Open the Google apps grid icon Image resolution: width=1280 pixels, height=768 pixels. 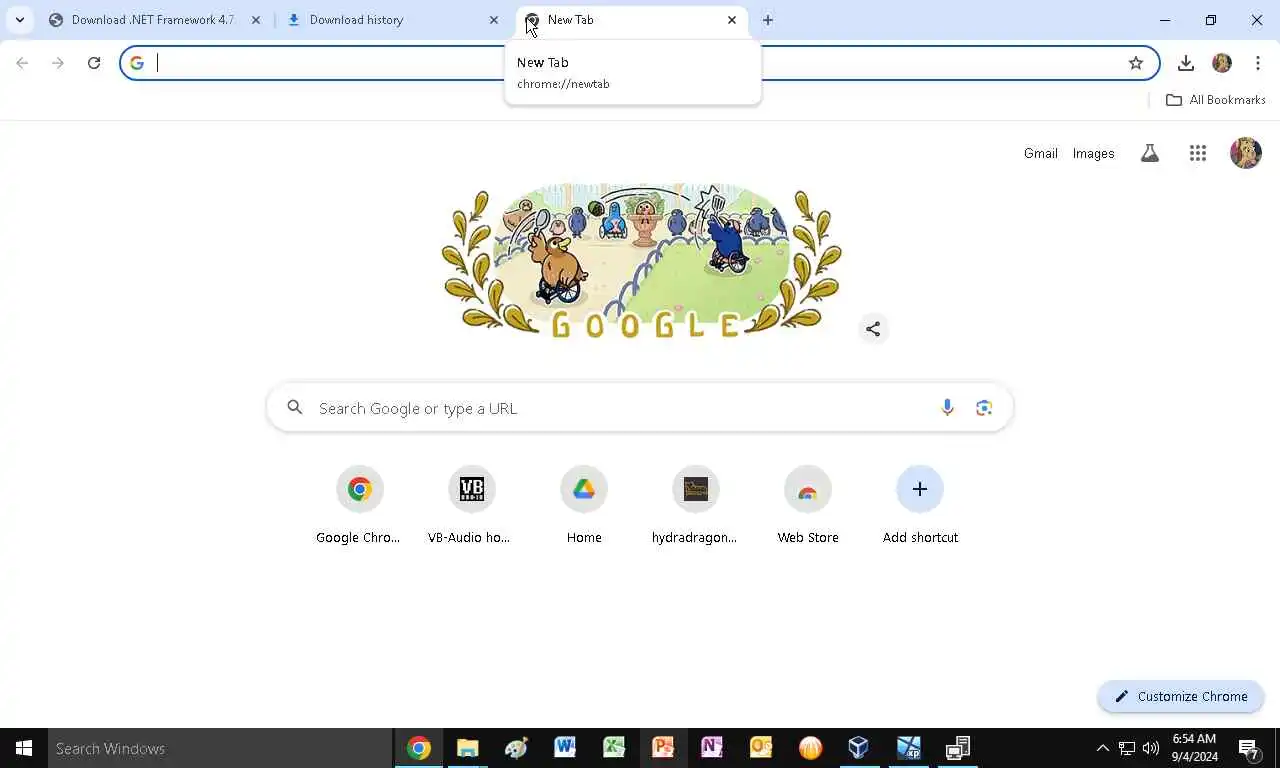click(1198, 153)
